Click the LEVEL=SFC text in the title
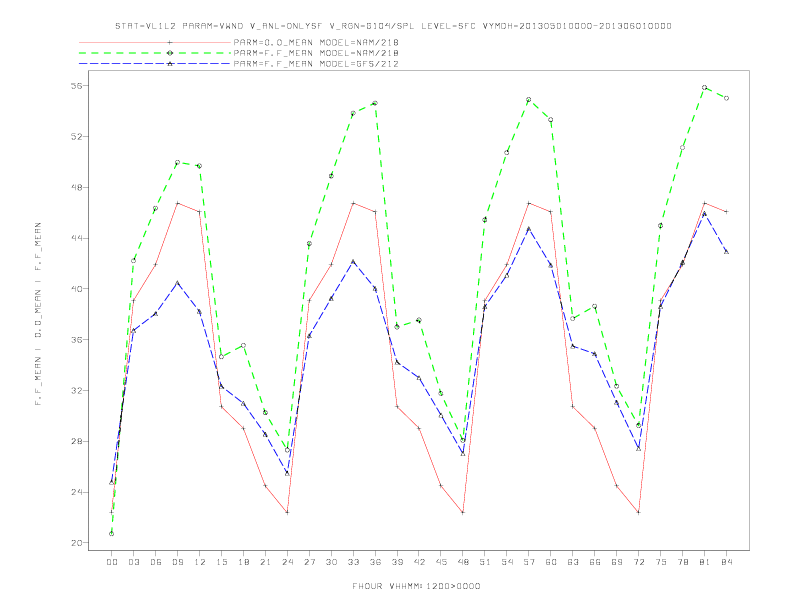This screenshot has width=792, height=612. pos(449,26)
